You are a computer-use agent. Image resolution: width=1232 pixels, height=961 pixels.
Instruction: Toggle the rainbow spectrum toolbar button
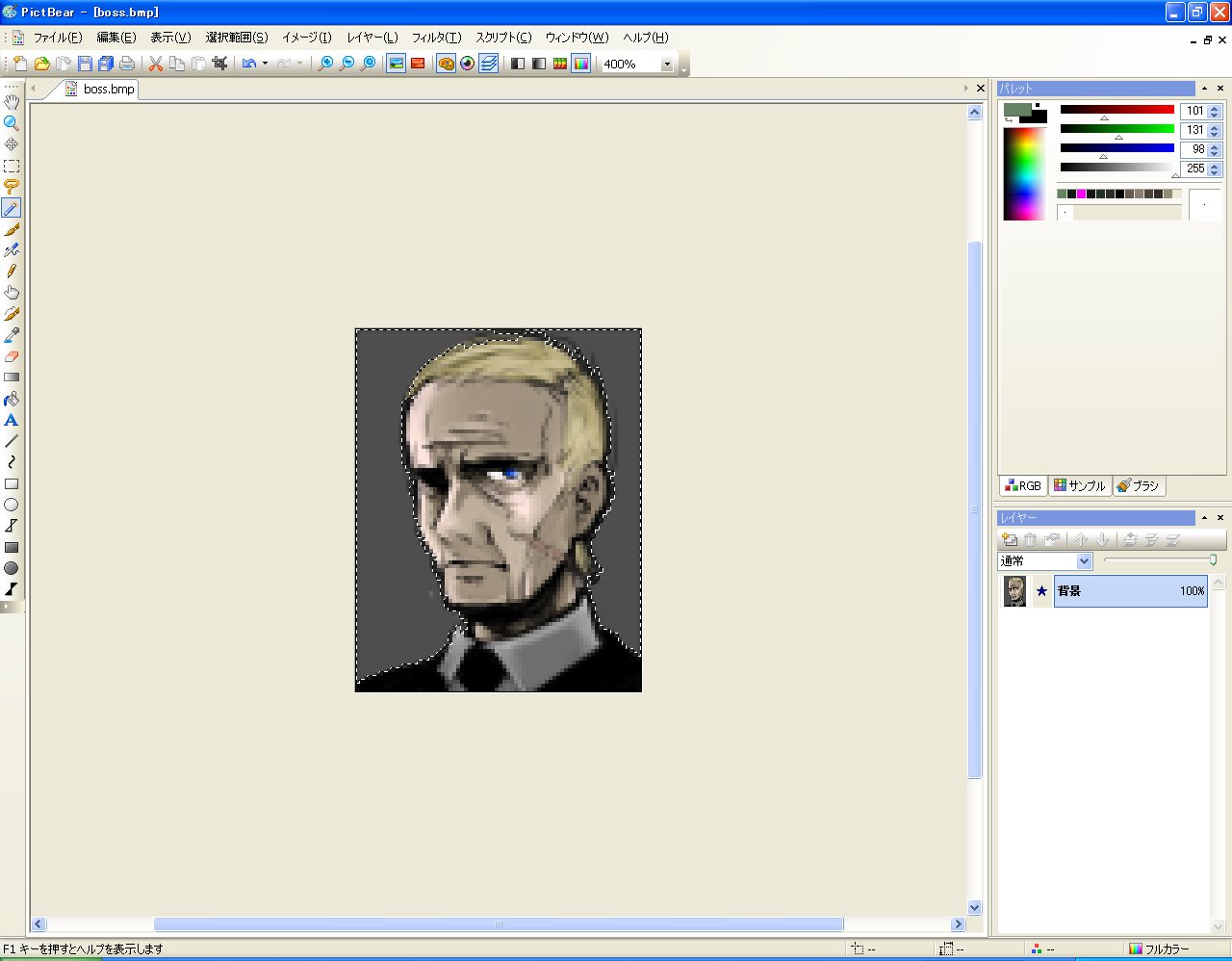pos(581,64)
